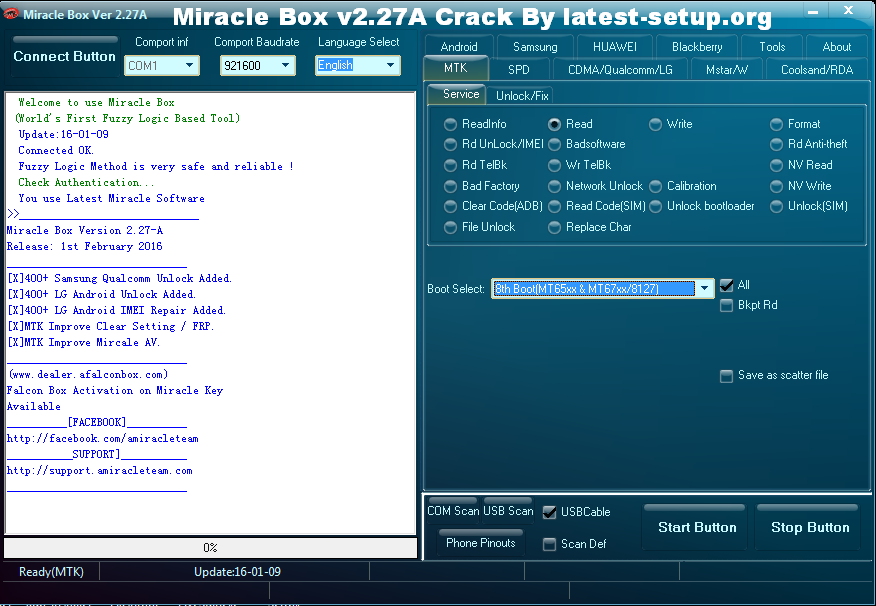
Task: Click the support.amiracleteam.com link text
Action: click(x=99, y=471)
